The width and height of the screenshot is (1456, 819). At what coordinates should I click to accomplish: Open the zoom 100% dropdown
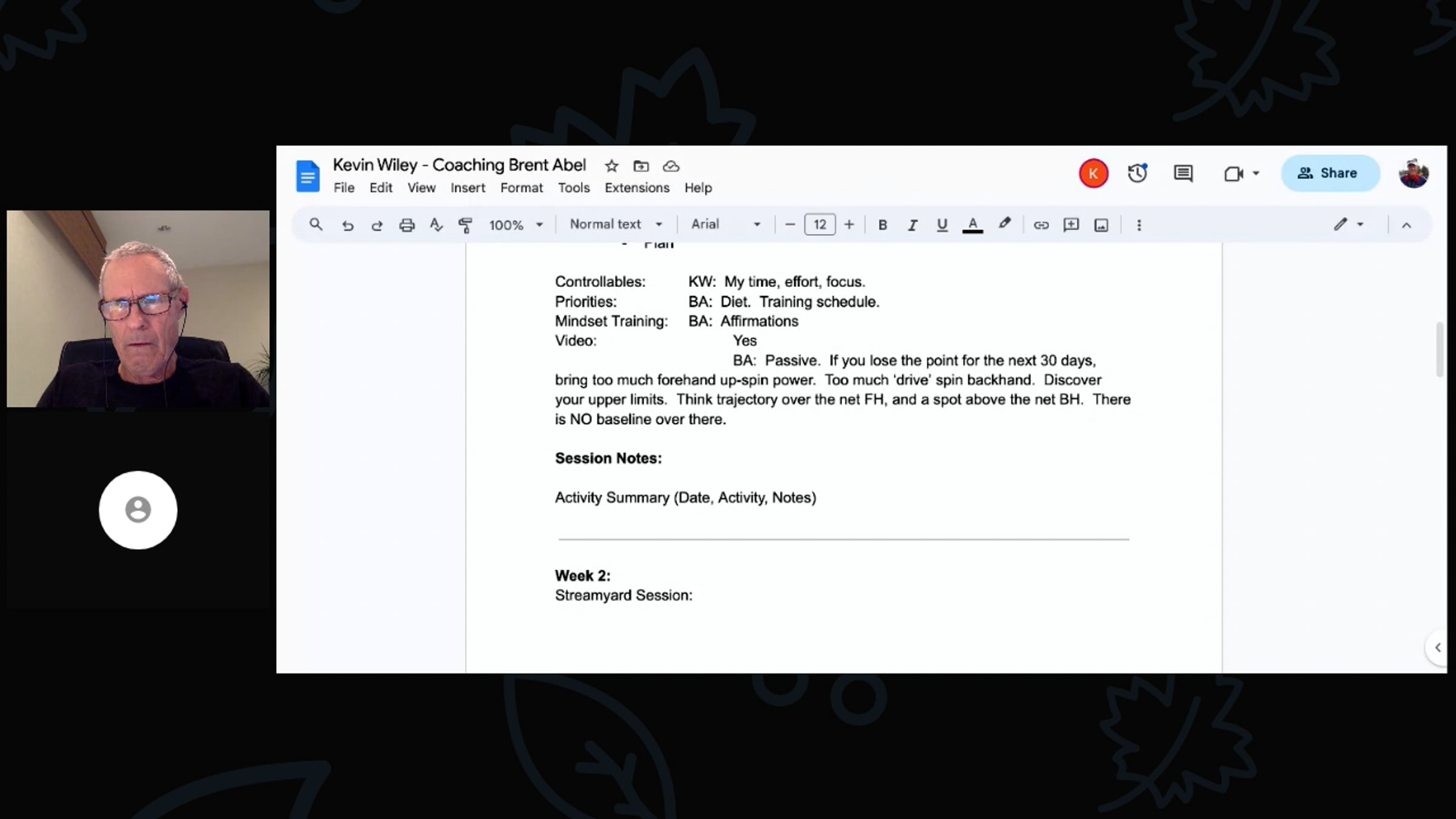(516, 225)
